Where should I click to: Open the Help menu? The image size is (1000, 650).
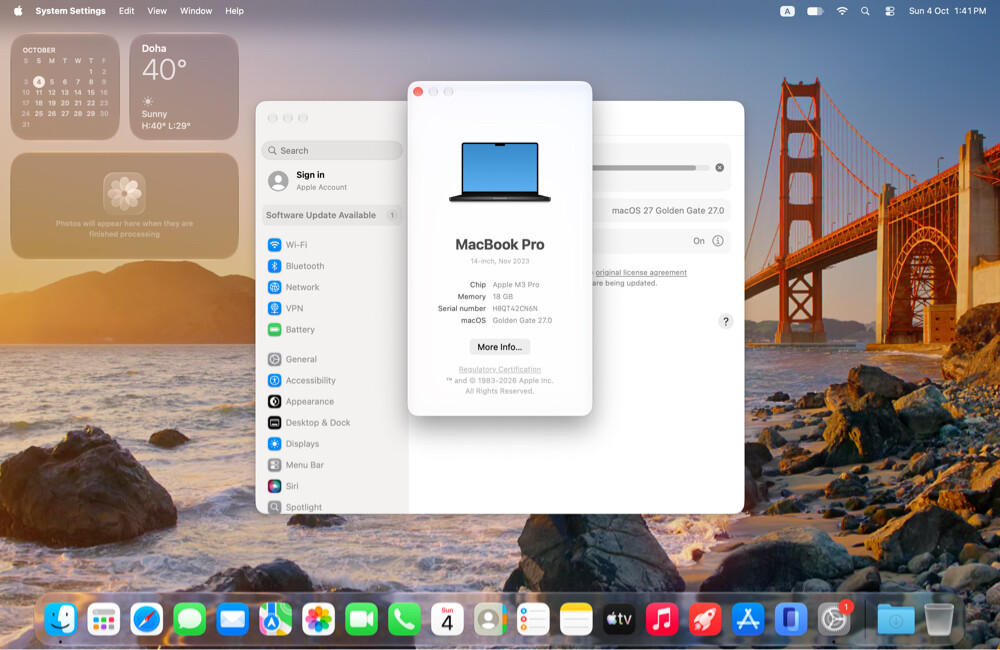tap(234, 11)
